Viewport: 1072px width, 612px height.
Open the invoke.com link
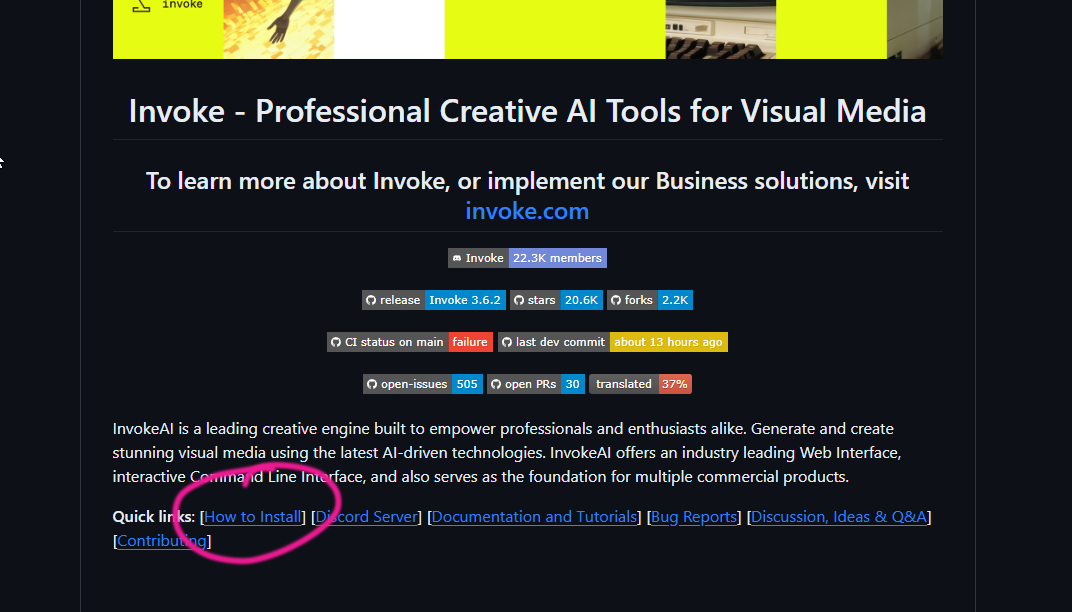tap(527, 211)
